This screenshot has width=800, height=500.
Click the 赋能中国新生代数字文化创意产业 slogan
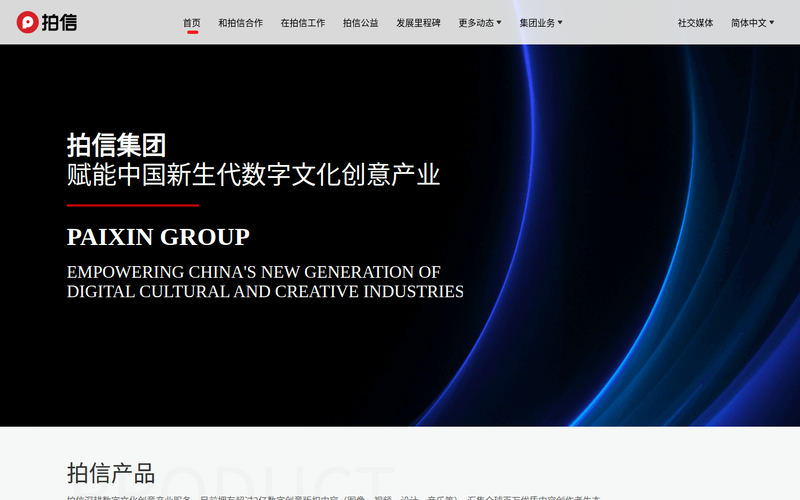coord(253,174)
